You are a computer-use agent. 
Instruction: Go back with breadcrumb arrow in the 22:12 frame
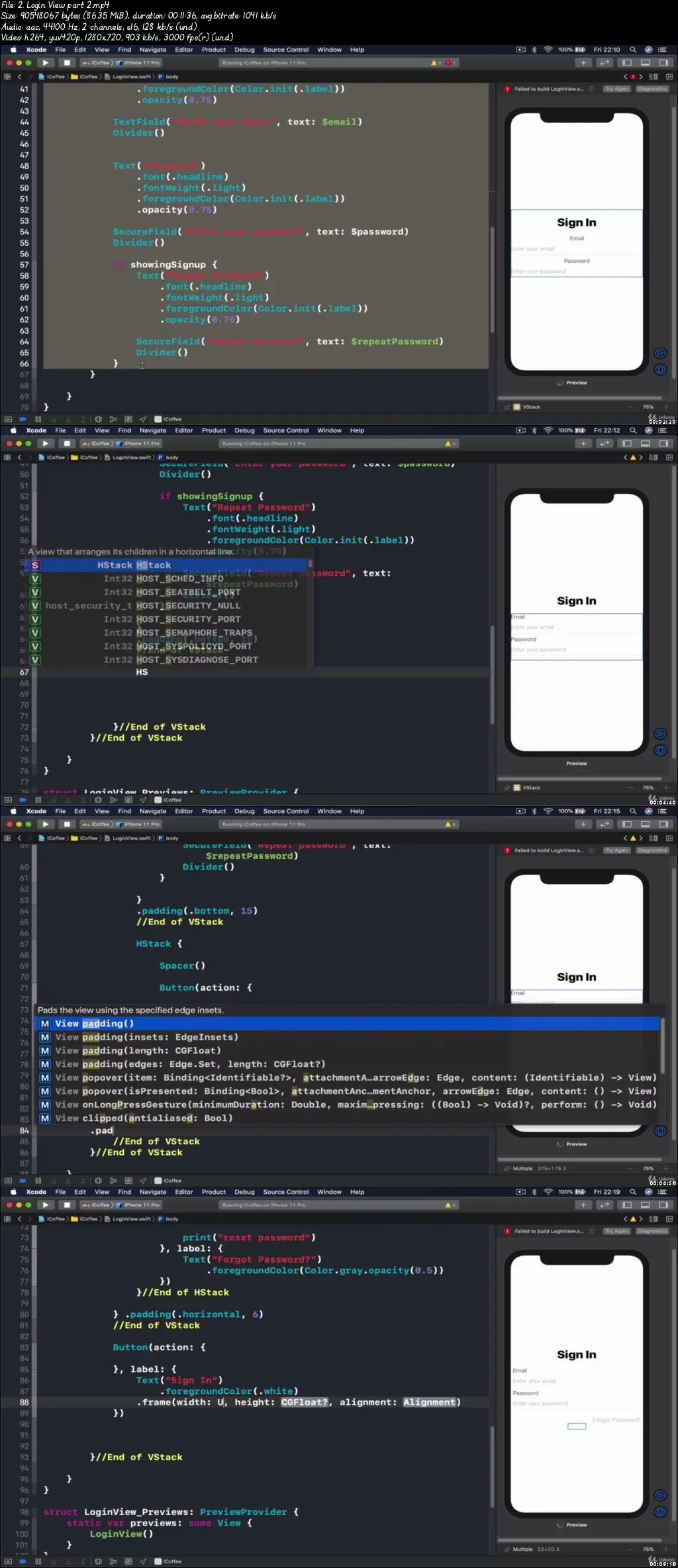(19, 458)
